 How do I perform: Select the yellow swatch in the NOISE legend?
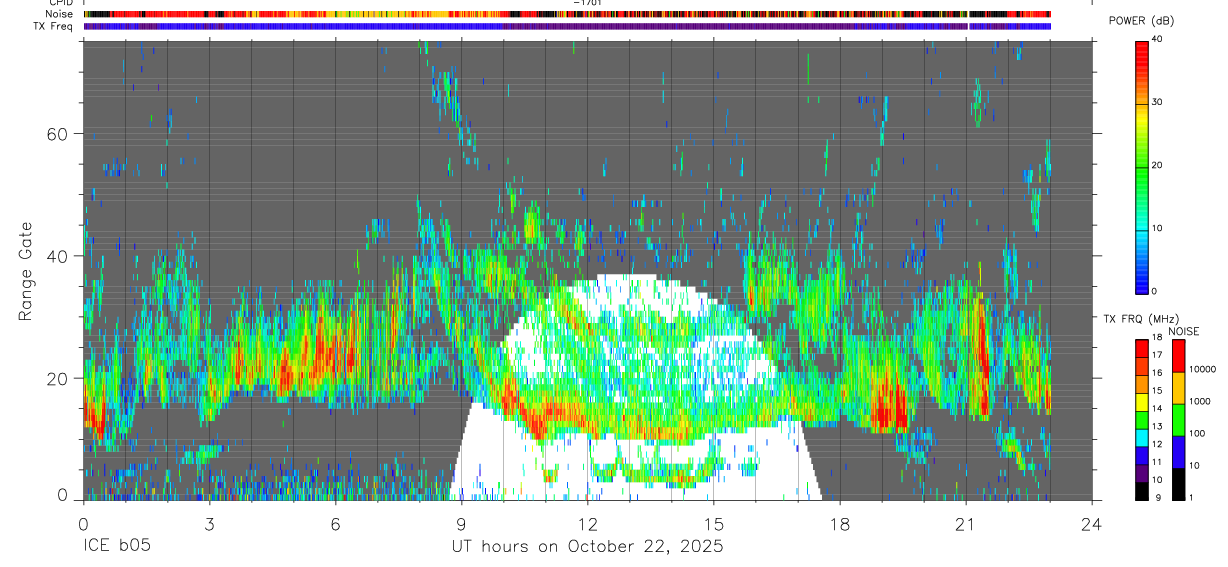(x=1178, y=388)
